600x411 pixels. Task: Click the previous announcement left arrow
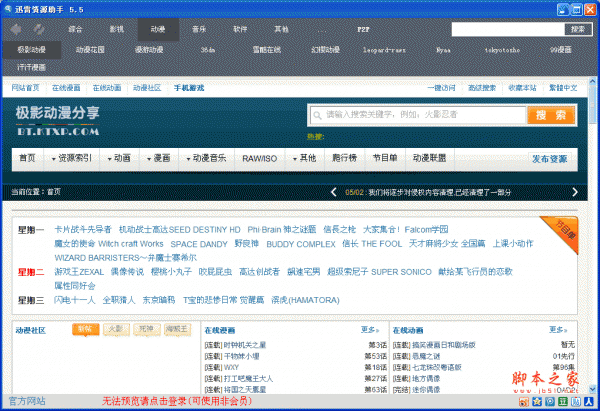pyautogui.click(x=334, y=192)
